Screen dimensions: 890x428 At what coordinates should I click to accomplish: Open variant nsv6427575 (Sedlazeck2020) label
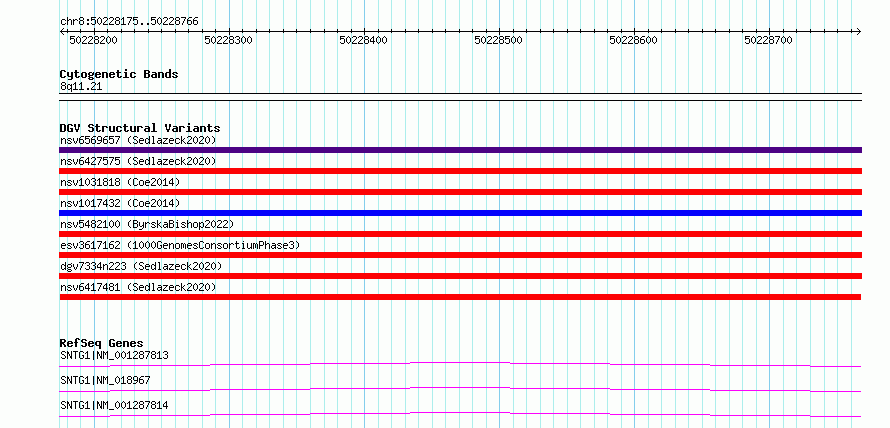click(138, 161)
